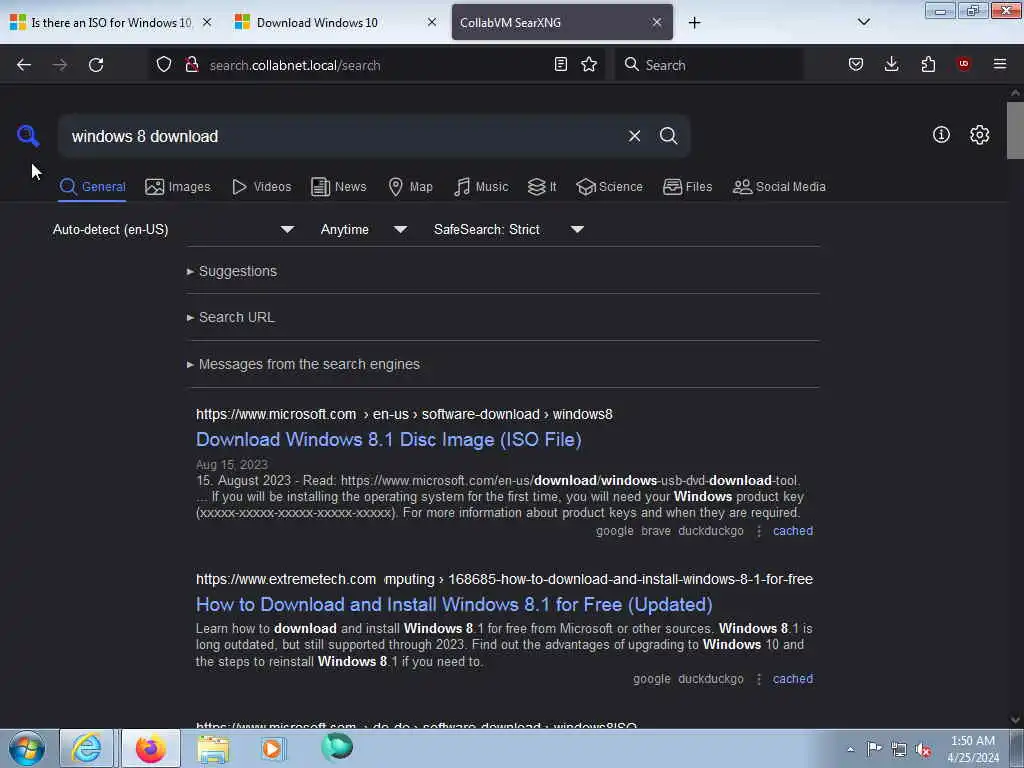Click the SearXNG magnifier logo
Viewport: 1024px width, 768px height.
tap(28, 136)
